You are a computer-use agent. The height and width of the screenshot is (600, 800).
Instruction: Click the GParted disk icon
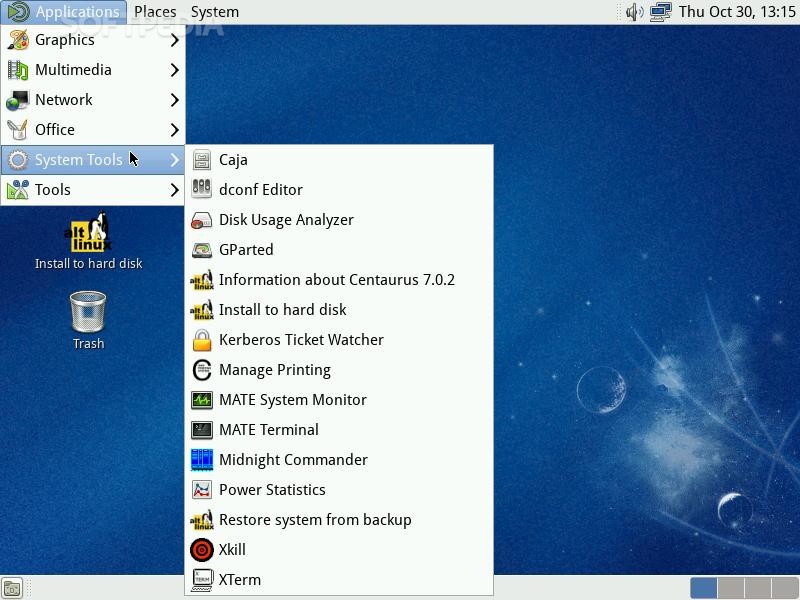[x=202, y=250]
